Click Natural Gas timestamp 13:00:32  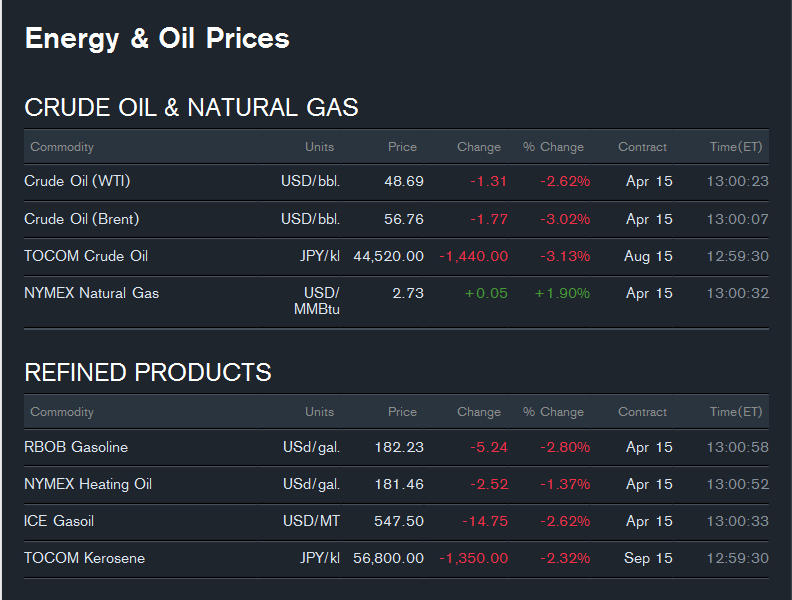click(x=737, y=293)
